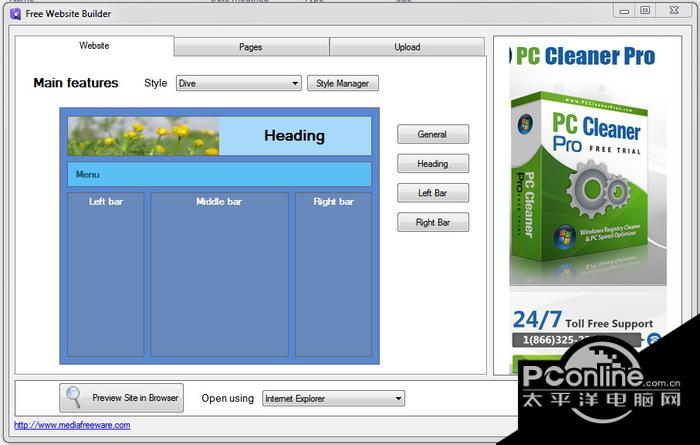Viewport: 700px width, 445px height.
Task: Open the Upload tab
Action: [x=407, y=47]
